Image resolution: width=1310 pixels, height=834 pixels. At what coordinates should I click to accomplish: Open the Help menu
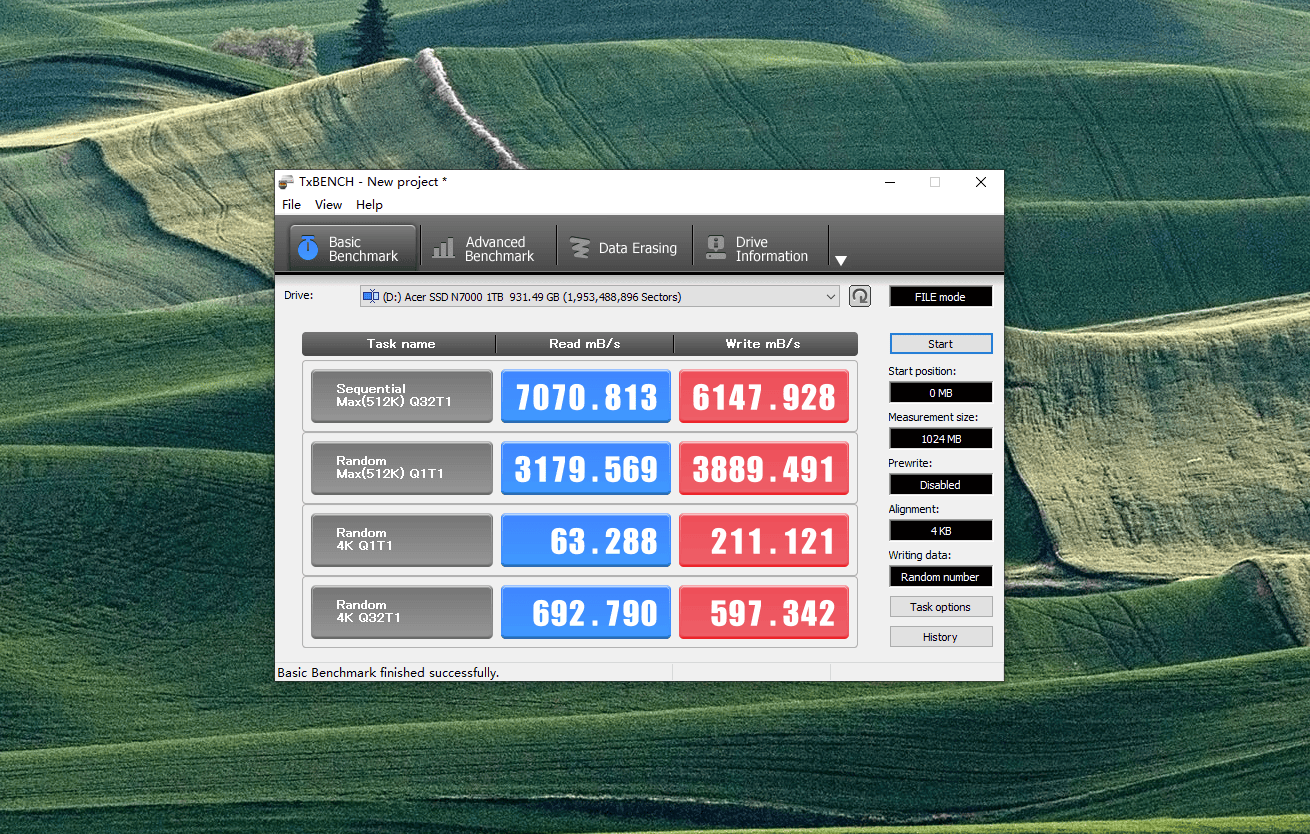pos(369,205)
